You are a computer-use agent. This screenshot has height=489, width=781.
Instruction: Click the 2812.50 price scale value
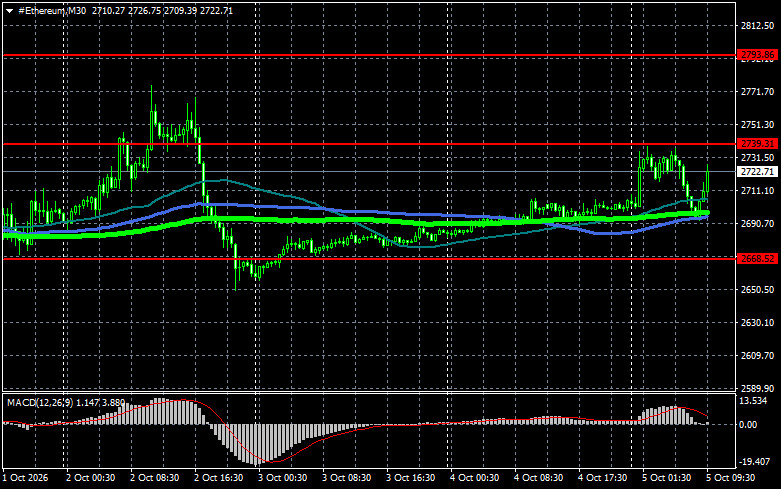click(x=758, y=26)
